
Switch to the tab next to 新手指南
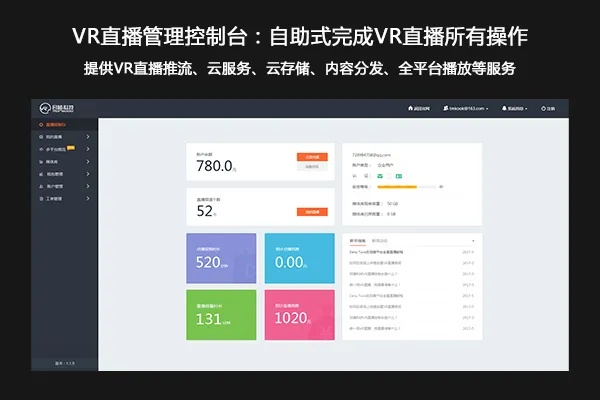pyautogui.click(x=380, y=241)
